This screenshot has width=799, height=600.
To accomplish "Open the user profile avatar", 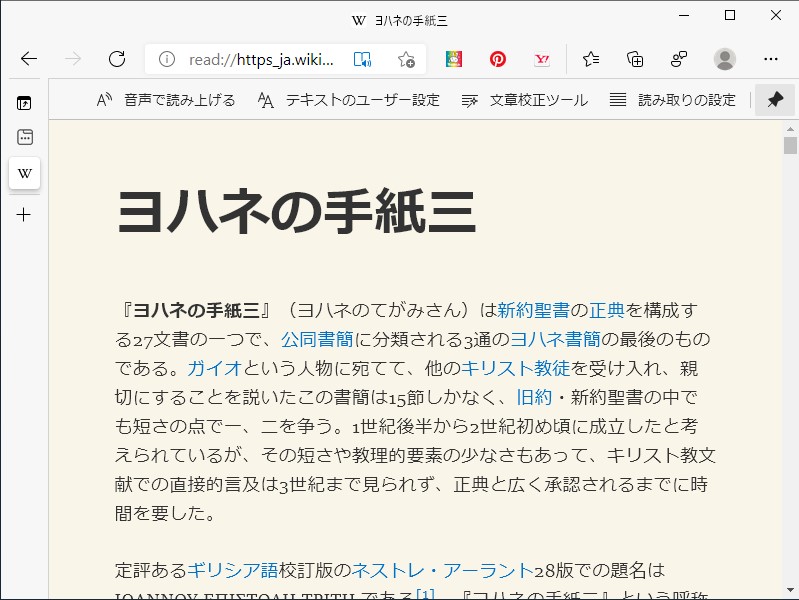I will point(725,59).
